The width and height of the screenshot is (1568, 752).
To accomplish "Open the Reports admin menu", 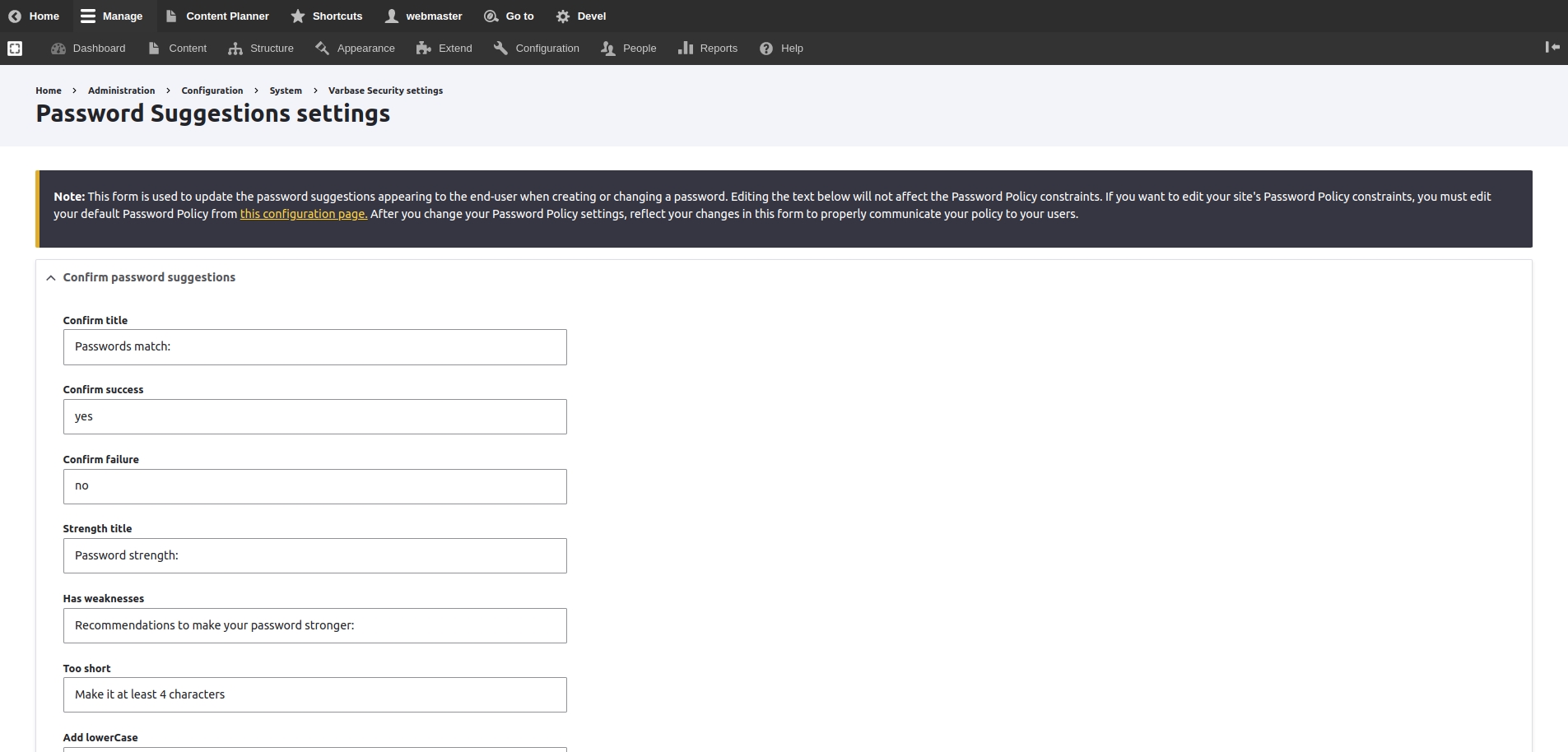I will click(x=708, y=49).
